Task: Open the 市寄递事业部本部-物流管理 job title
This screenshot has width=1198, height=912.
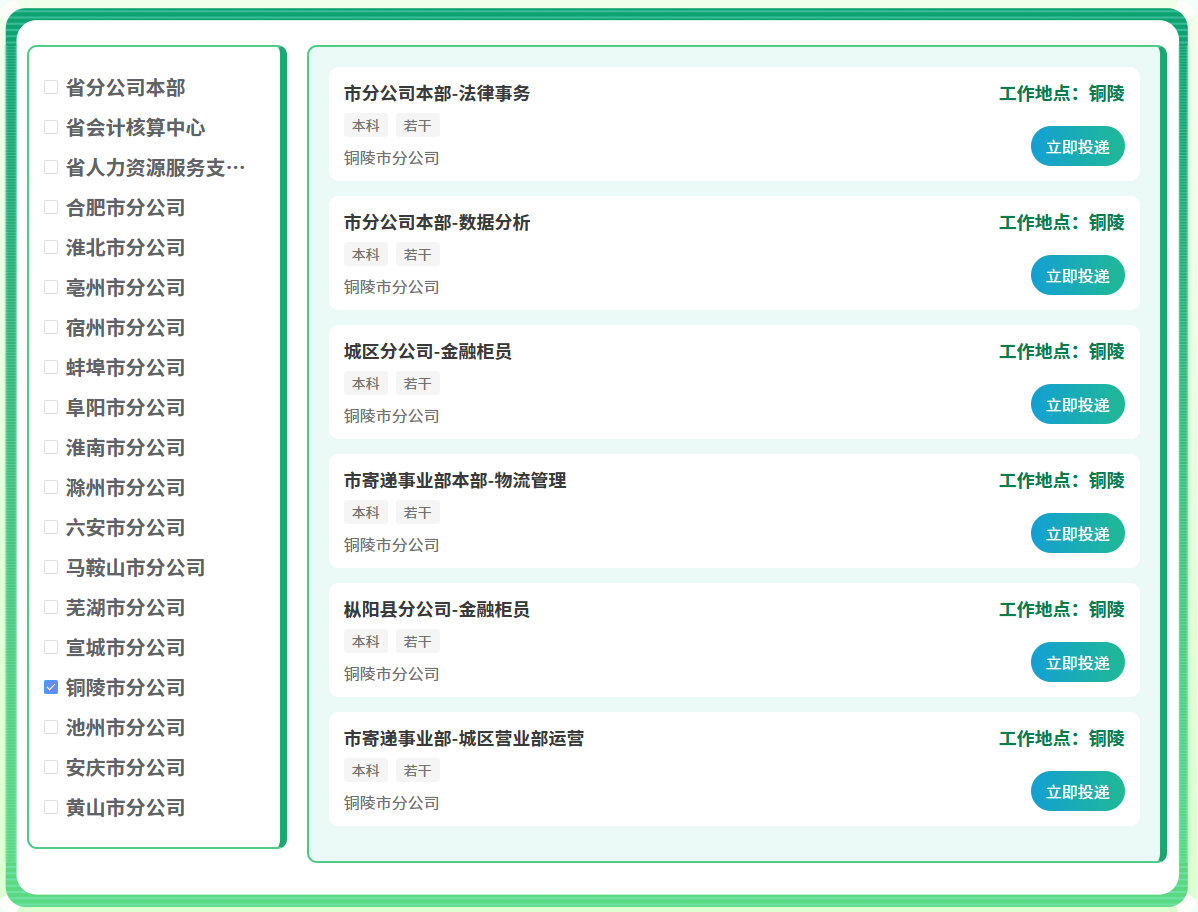Action: (x=455, y=481)
